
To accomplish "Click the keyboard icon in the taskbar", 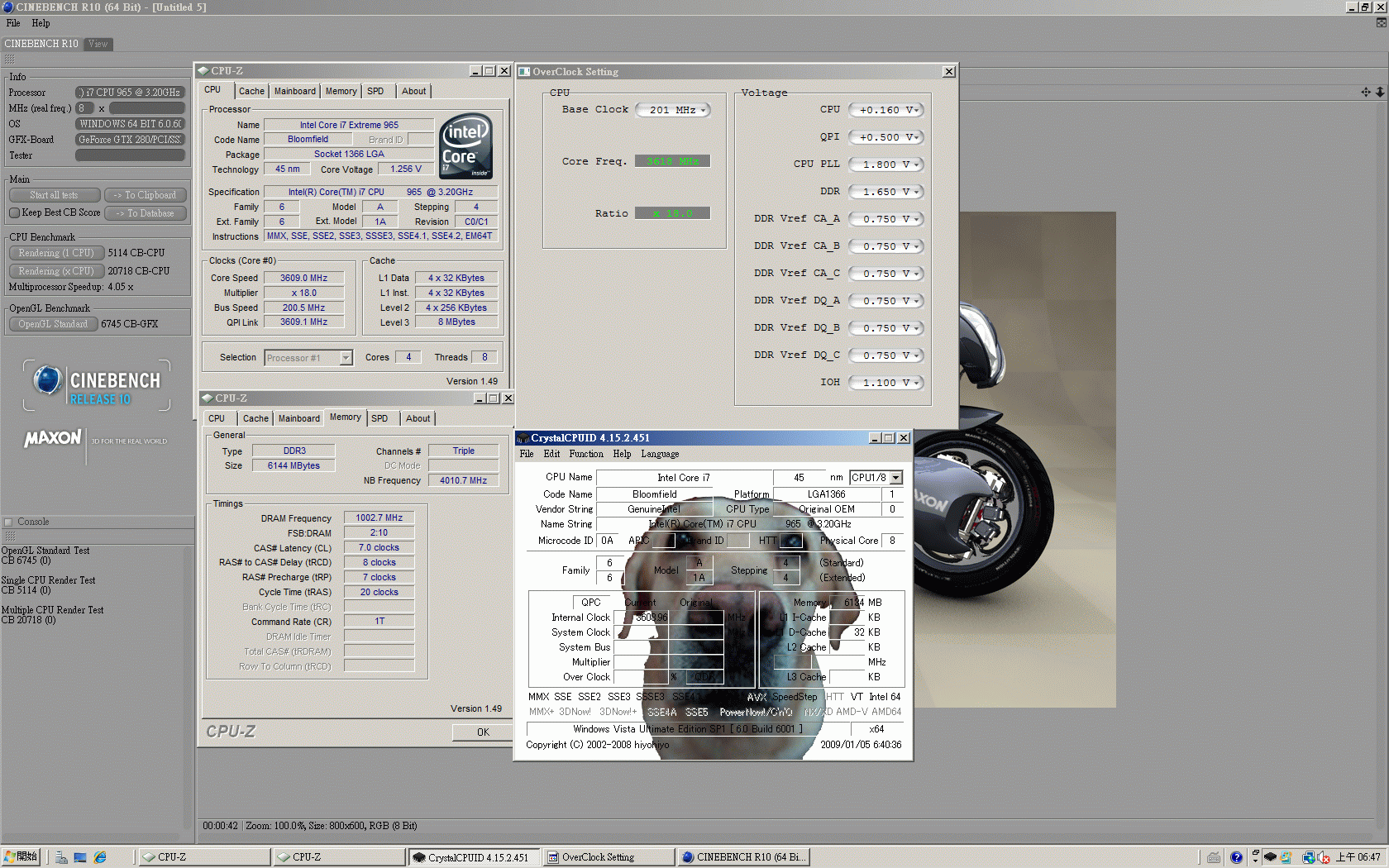I will click(1214, 857).
